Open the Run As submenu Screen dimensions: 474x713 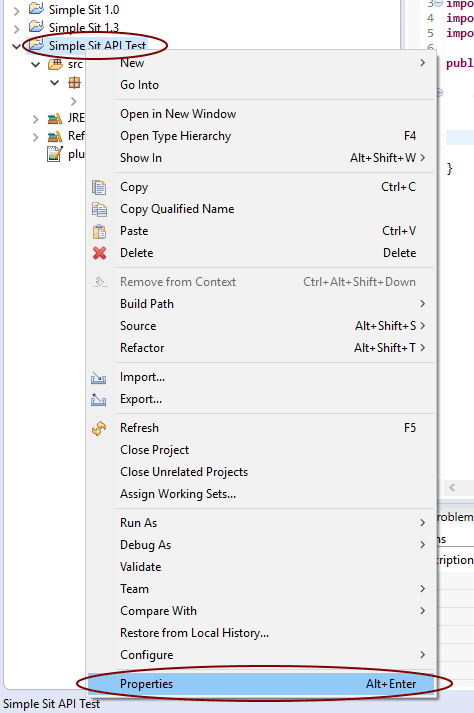(x=261, y=523)
